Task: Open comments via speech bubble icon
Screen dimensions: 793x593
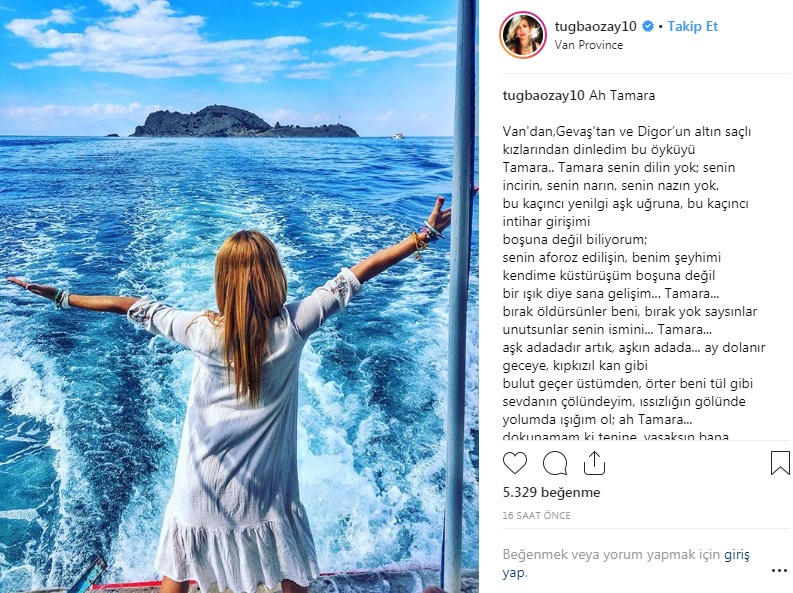Action: [x=555, y=463]
